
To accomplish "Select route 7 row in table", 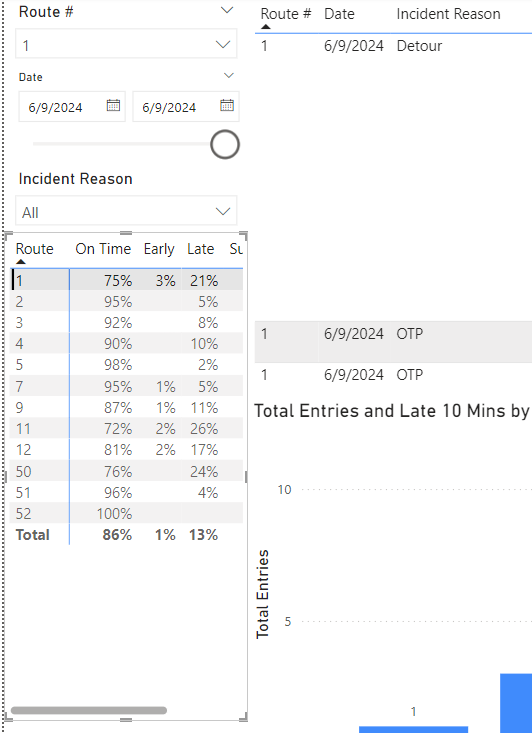I will (126, 386).
